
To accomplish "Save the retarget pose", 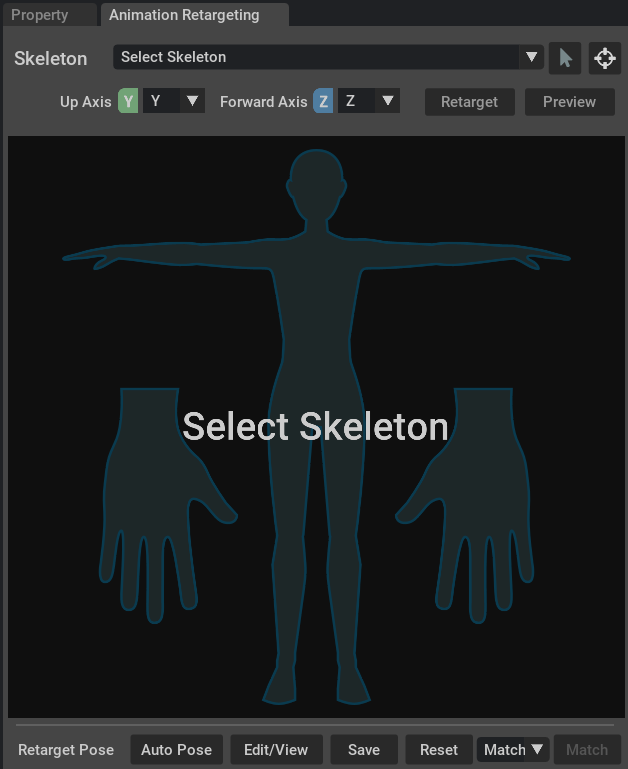I will click(x=364, y=750).
